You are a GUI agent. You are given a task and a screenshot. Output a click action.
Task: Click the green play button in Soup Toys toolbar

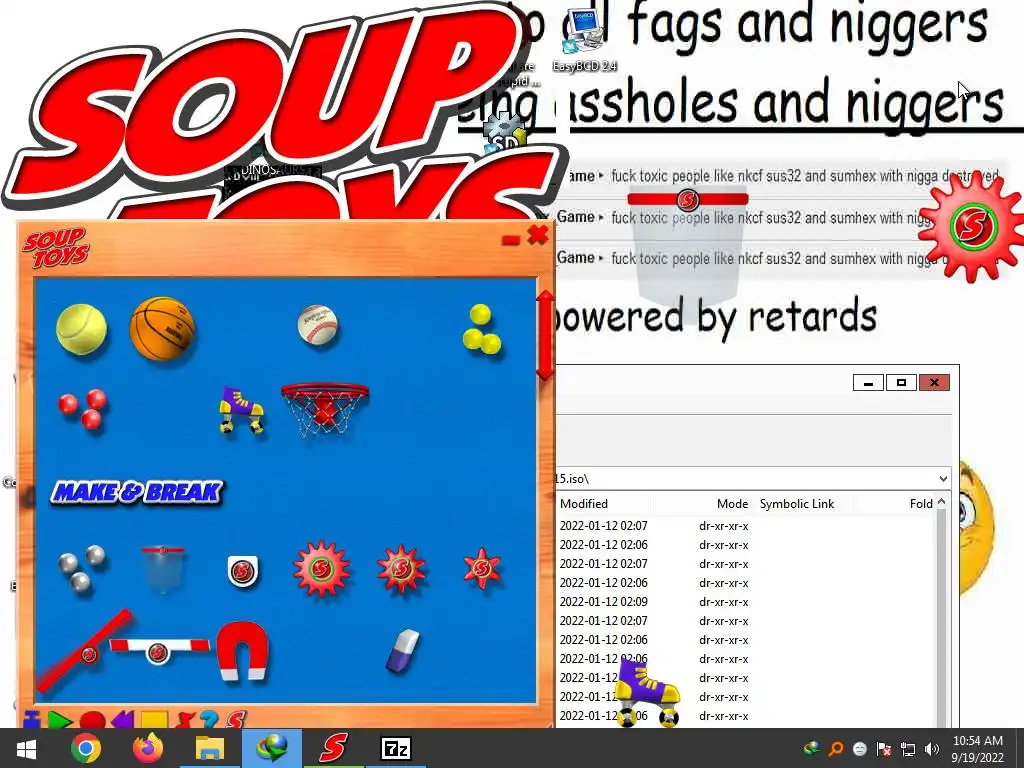[x=59, y=721]
